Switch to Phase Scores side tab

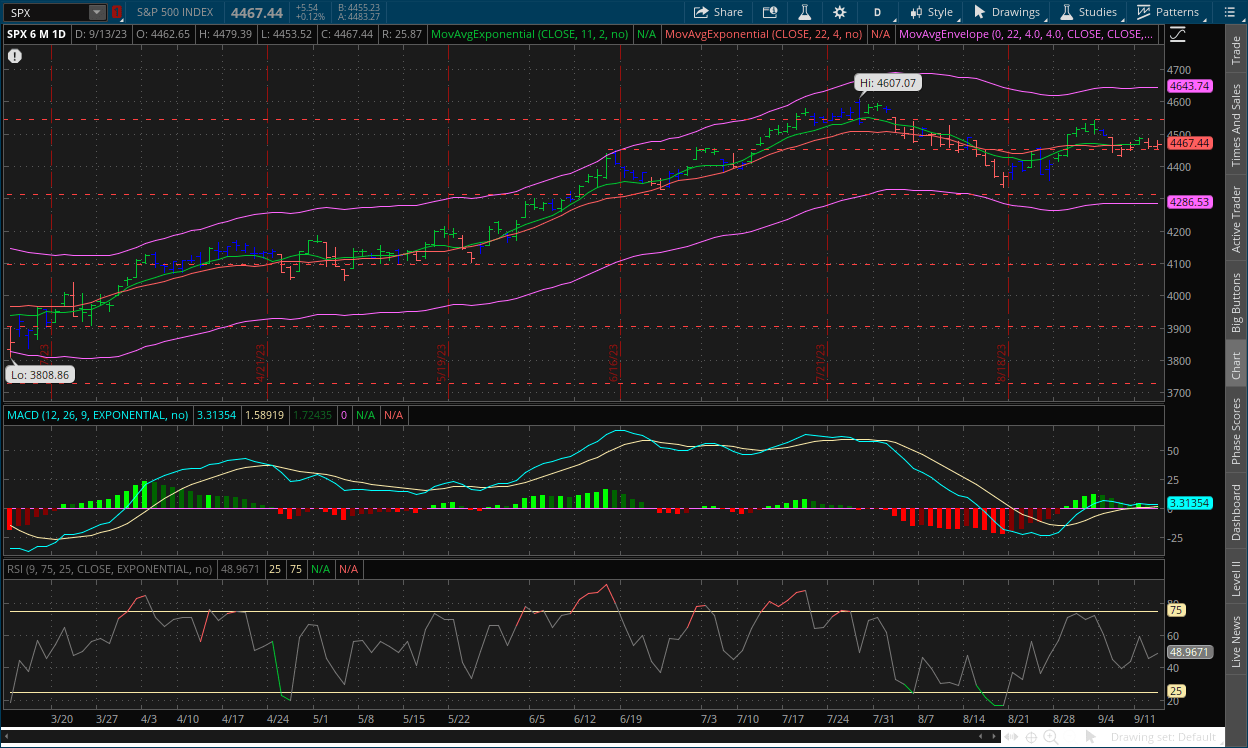pyautogui.click(x=1237, y=432)
